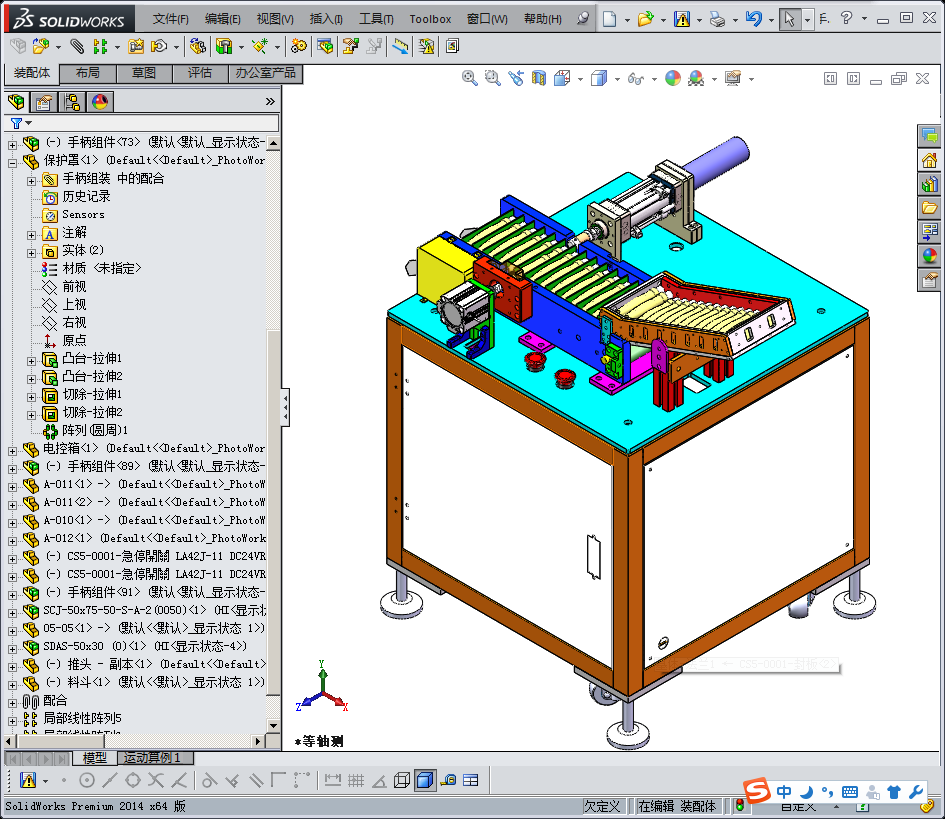Click the Sogou toolbox wrench icon
Viewport: 945px width, 819px height.
[x=916, y=792]
